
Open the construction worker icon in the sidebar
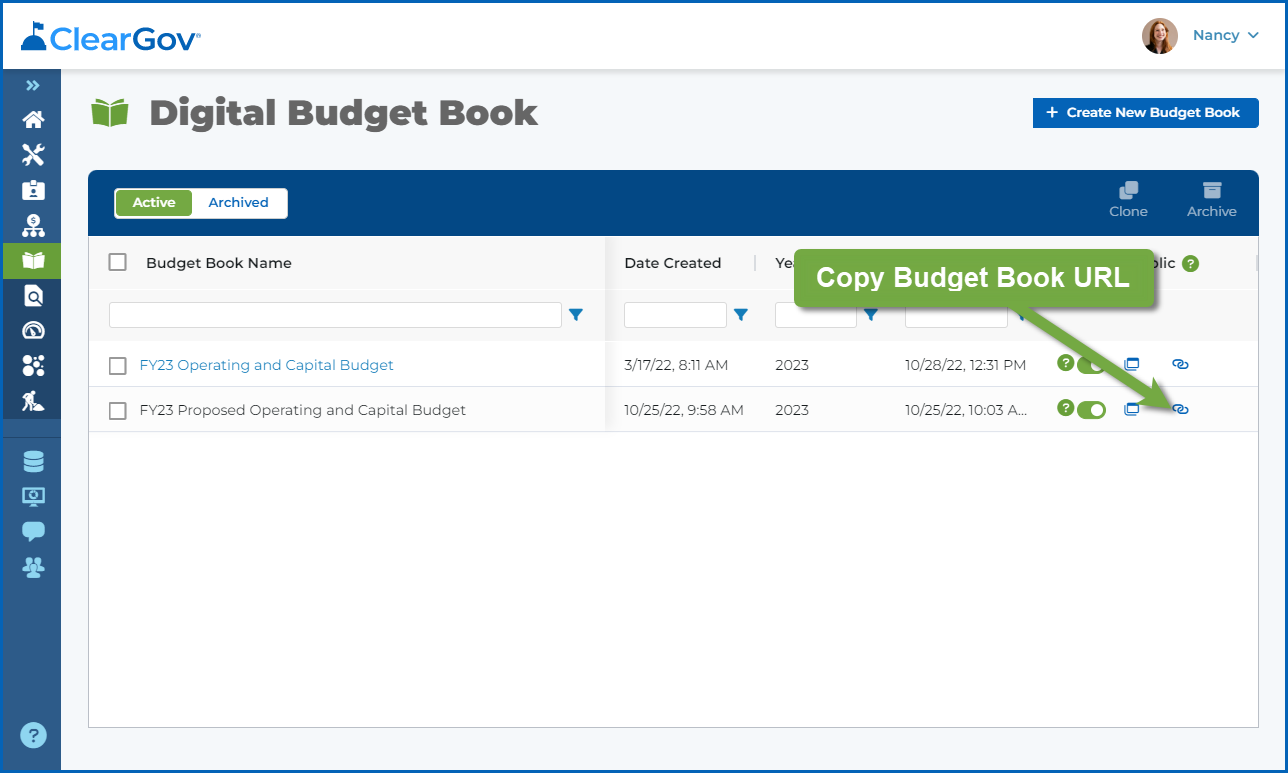[x=33, y=401]
